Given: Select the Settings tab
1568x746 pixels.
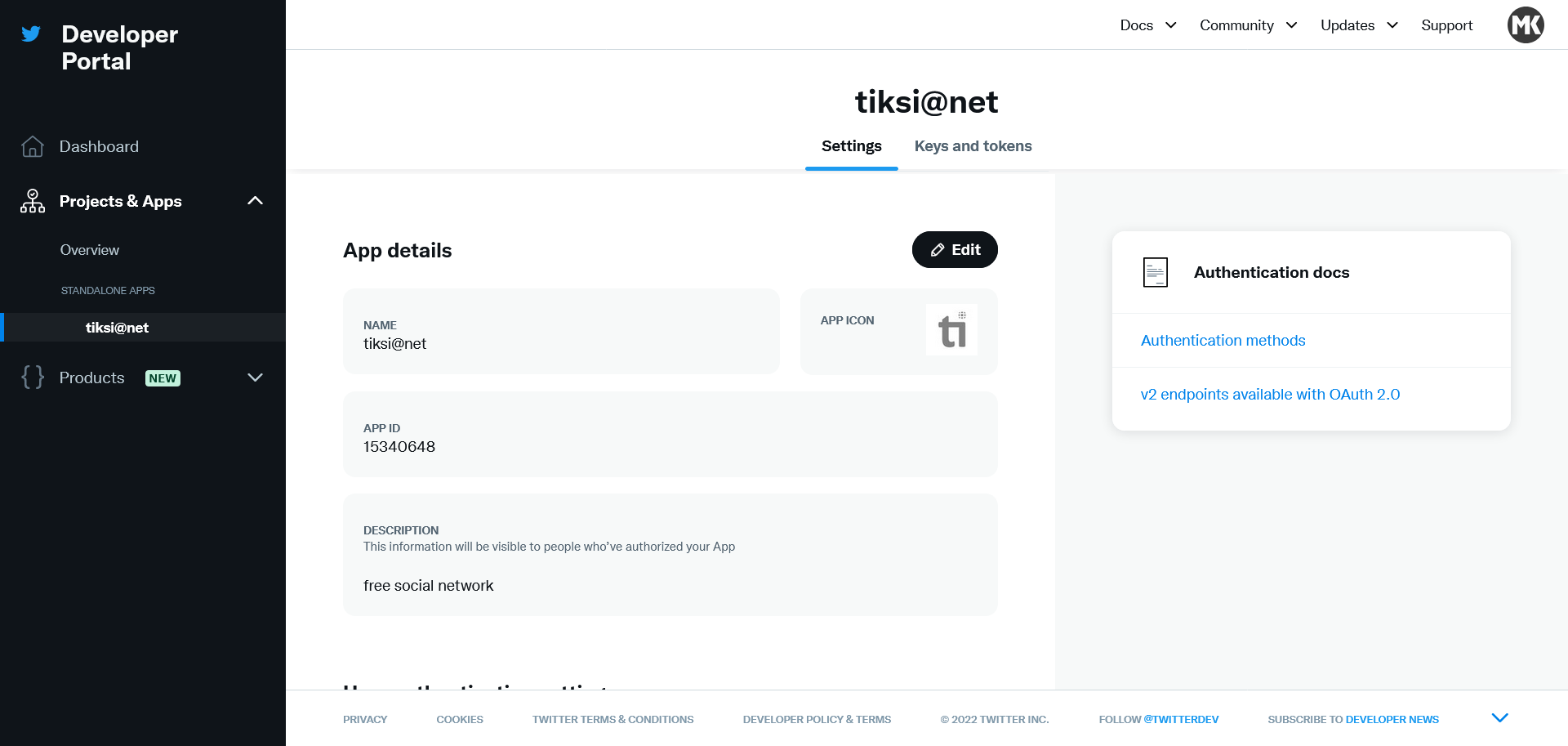Looking at the screenshot, I should [x=851, y=146].
